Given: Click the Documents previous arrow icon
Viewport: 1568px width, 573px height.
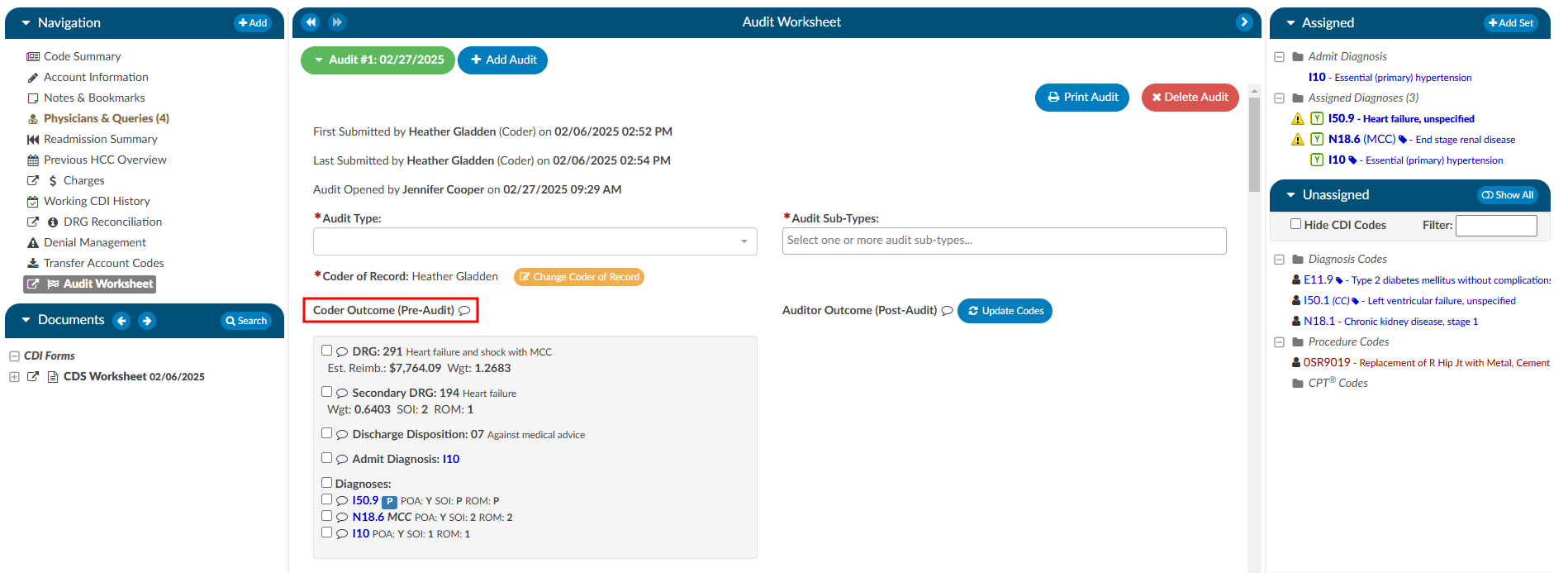Looking at the screenshot, I should (x=121, y=321).
